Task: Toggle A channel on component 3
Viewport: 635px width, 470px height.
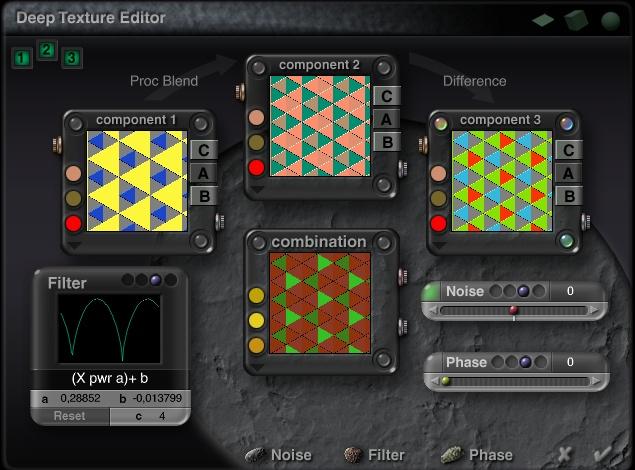Action: point(569,173)
